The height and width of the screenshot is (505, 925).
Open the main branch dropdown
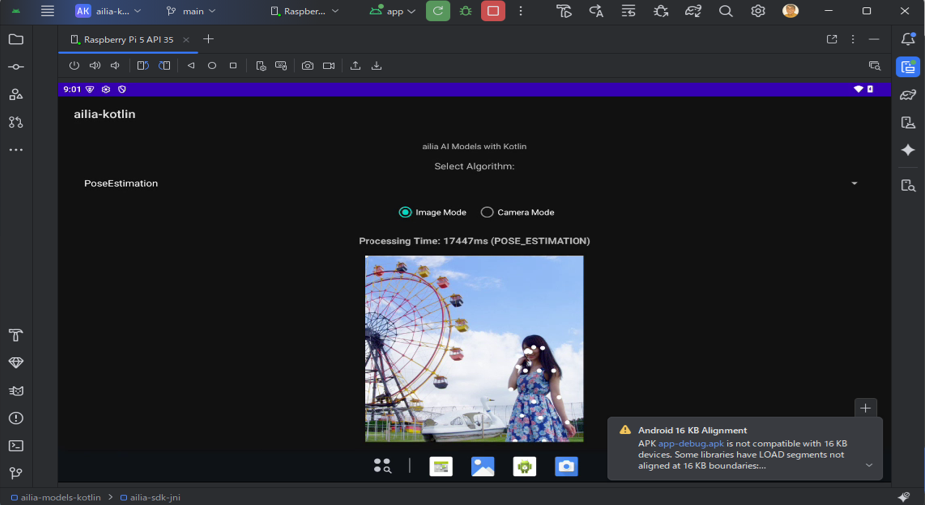point(190,11)
